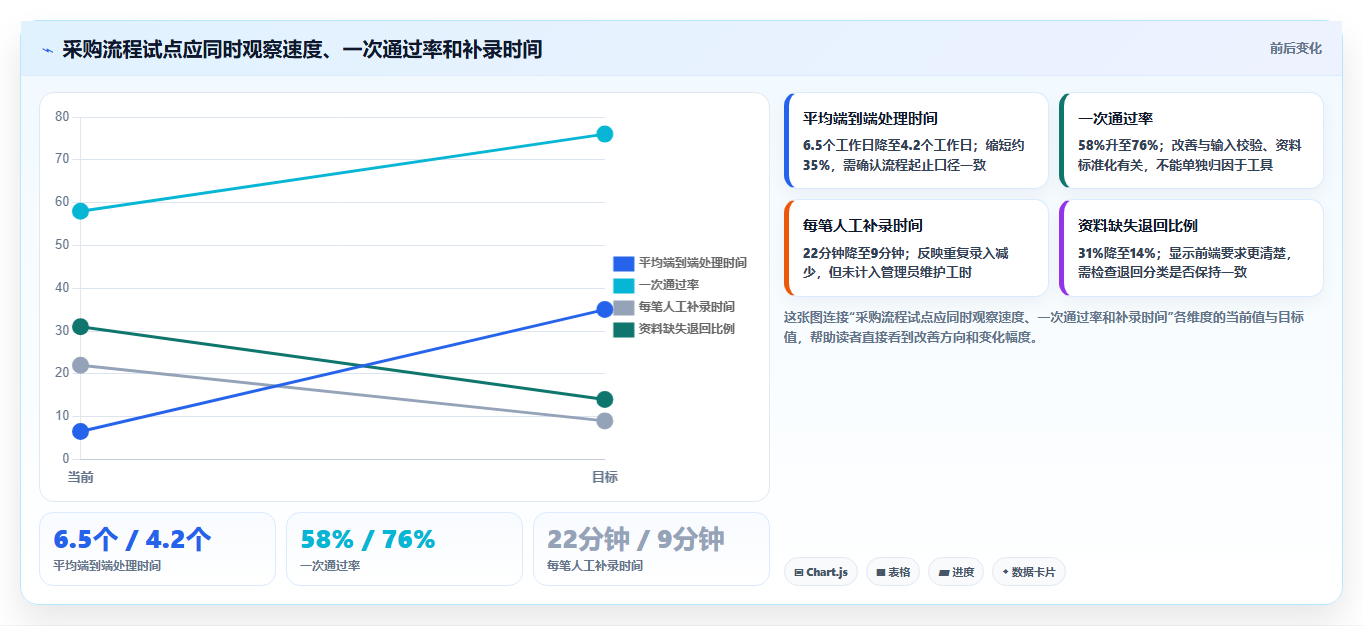Click the icon in the Chart.js tag
This screenshot has width=1363, height=626.
(799, 573)
